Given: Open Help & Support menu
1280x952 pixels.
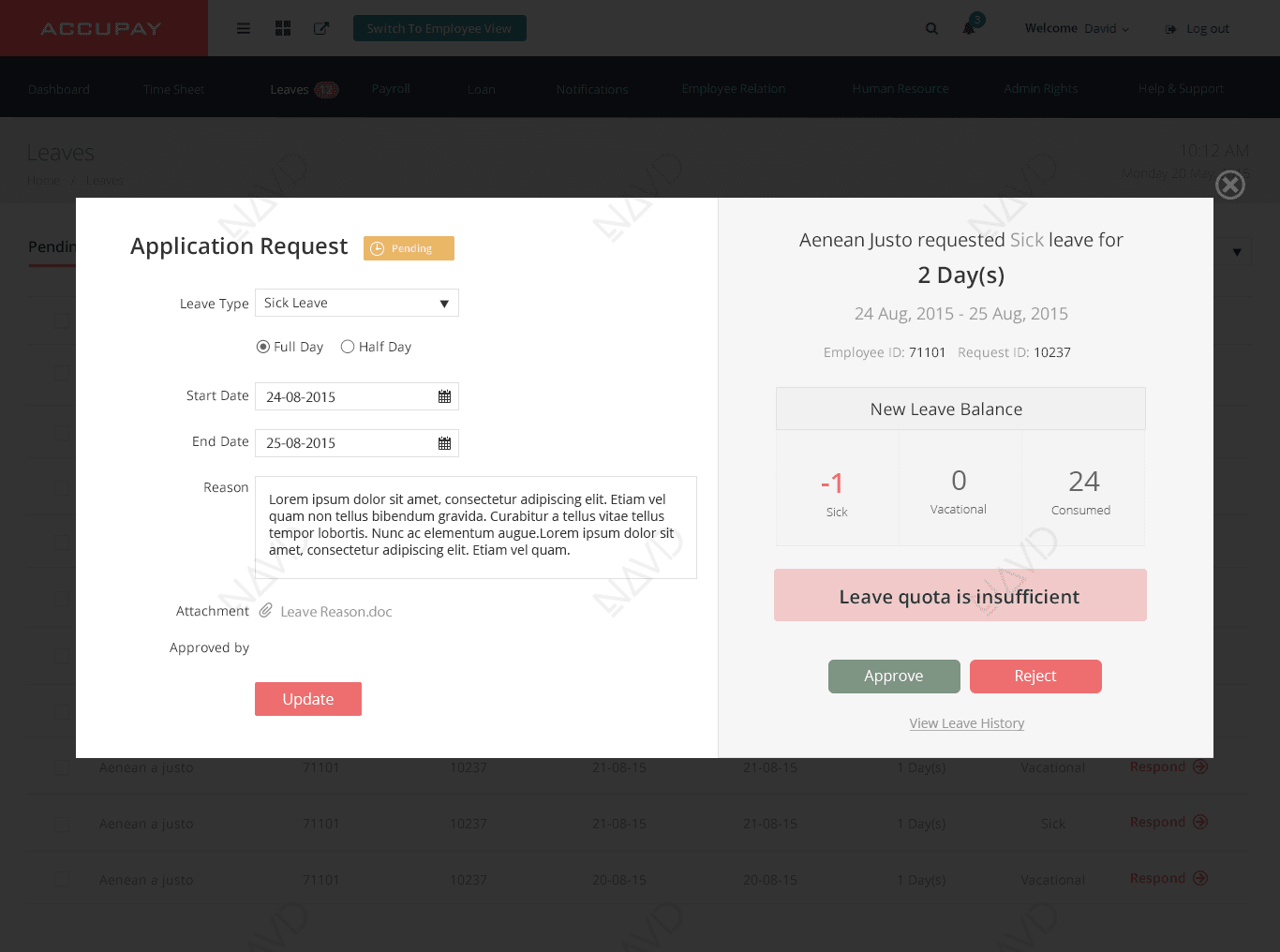Looking at the screenshot, I should point(1181,88).
